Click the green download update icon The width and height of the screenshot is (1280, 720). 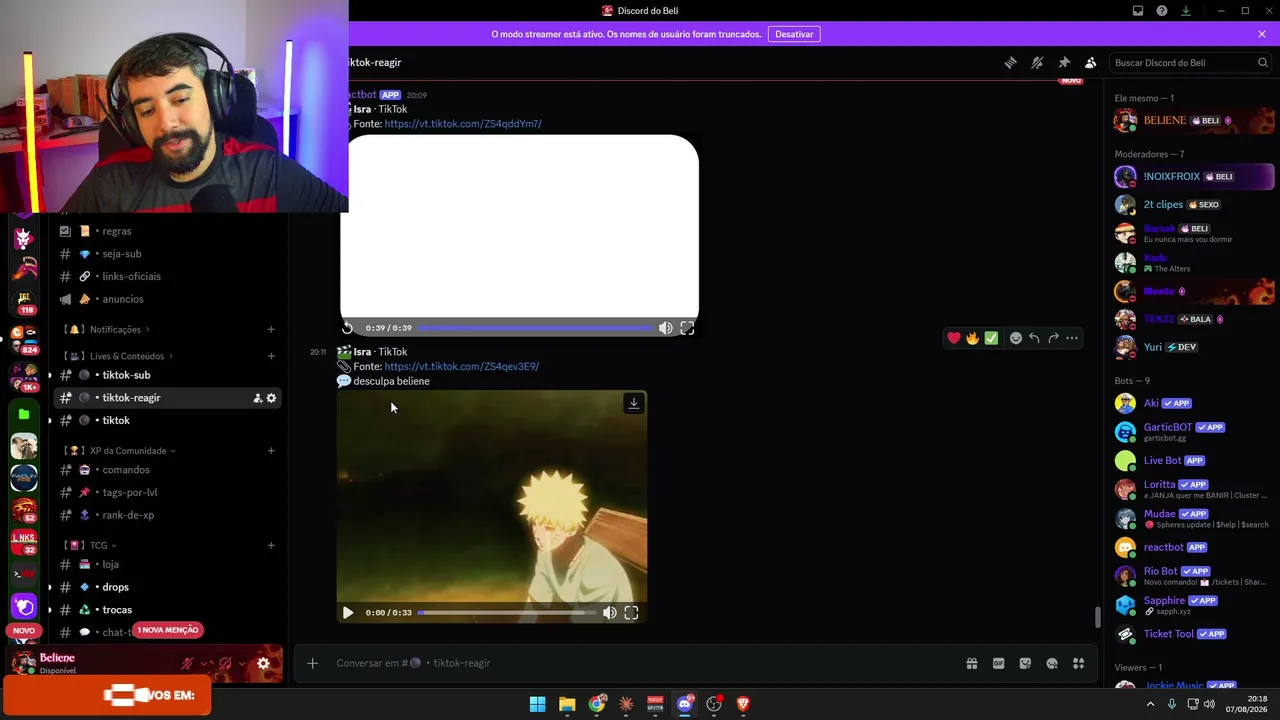tap(1186, 11)
